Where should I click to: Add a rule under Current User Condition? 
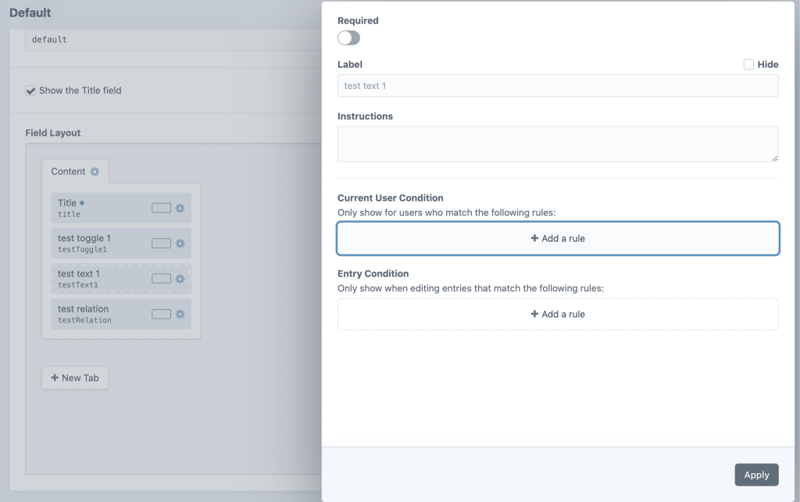pyautogui.click(x=557, y=238)
